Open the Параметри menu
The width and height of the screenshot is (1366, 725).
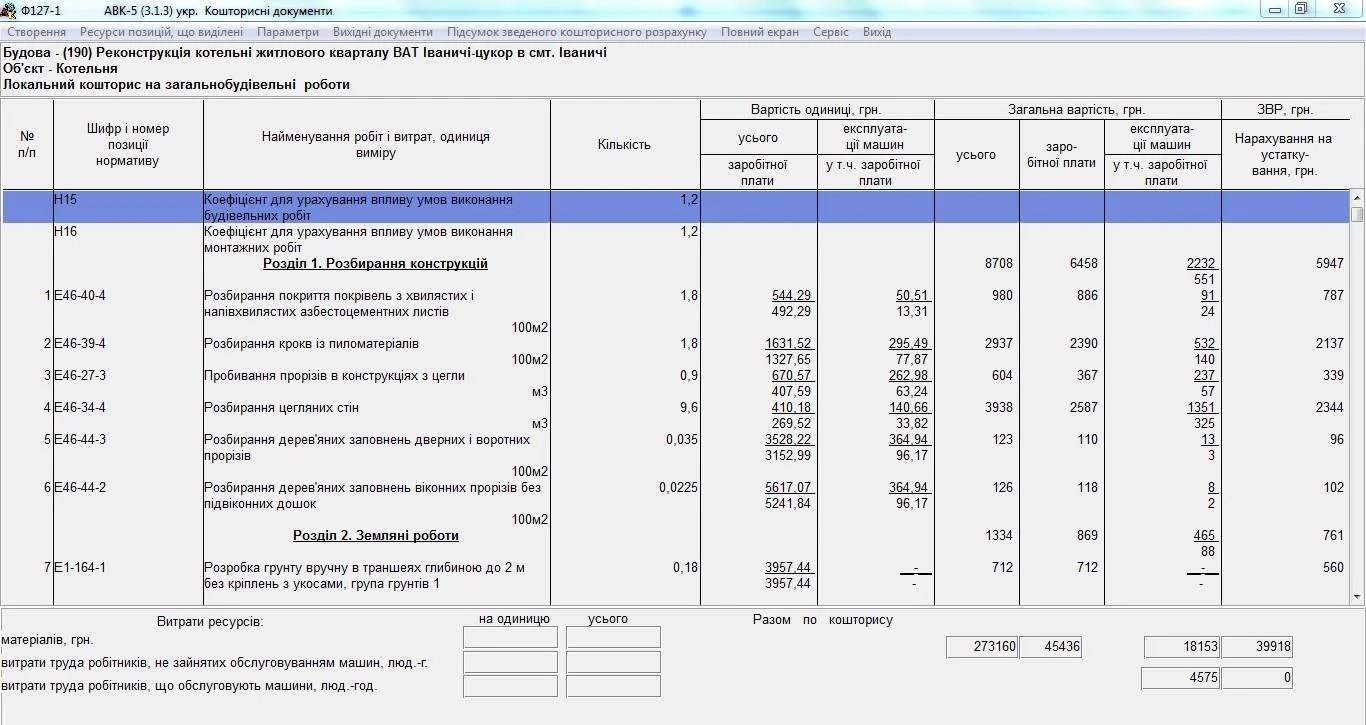[x=288, y=32]
